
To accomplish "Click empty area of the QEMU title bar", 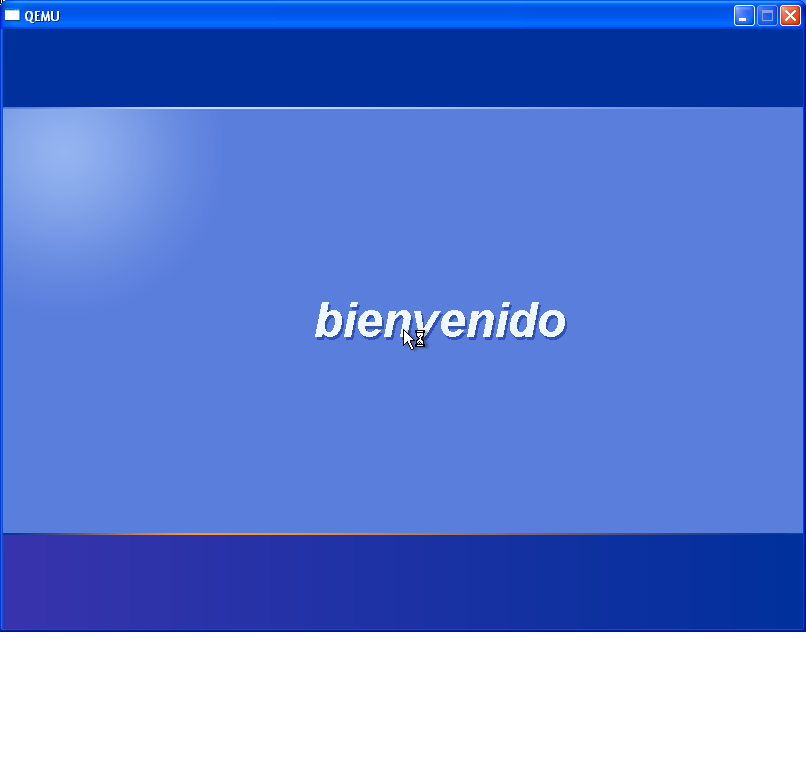I will [400, 15].
